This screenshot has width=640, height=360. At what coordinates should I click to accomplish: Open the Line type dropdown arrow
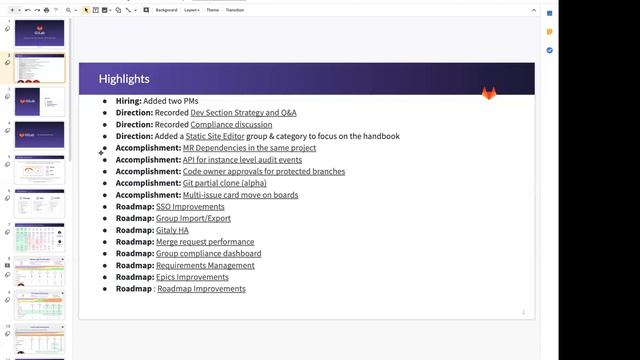[135, 10]
